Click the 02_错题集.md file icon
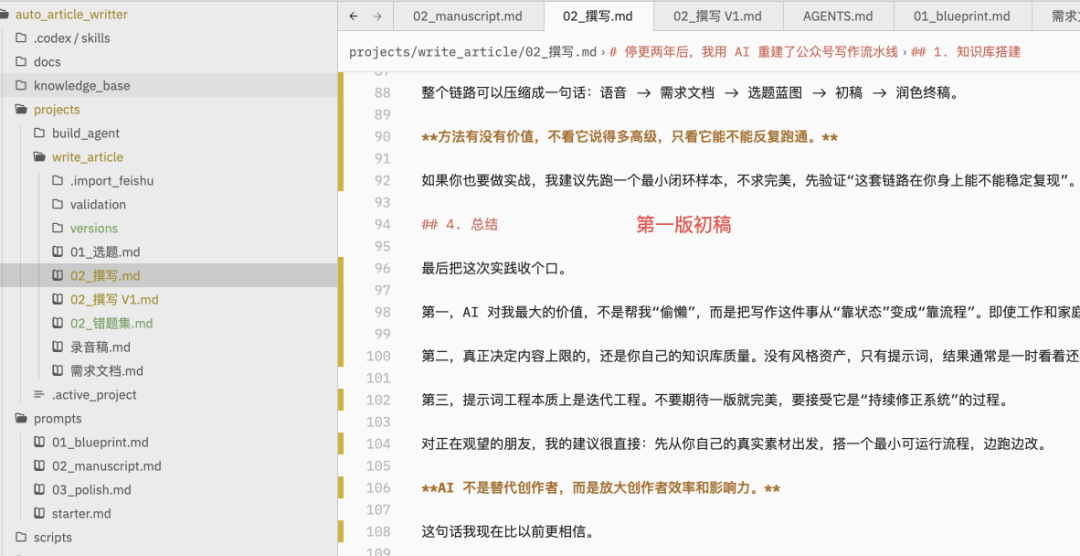1080x556 pixels. pos(58,323)
